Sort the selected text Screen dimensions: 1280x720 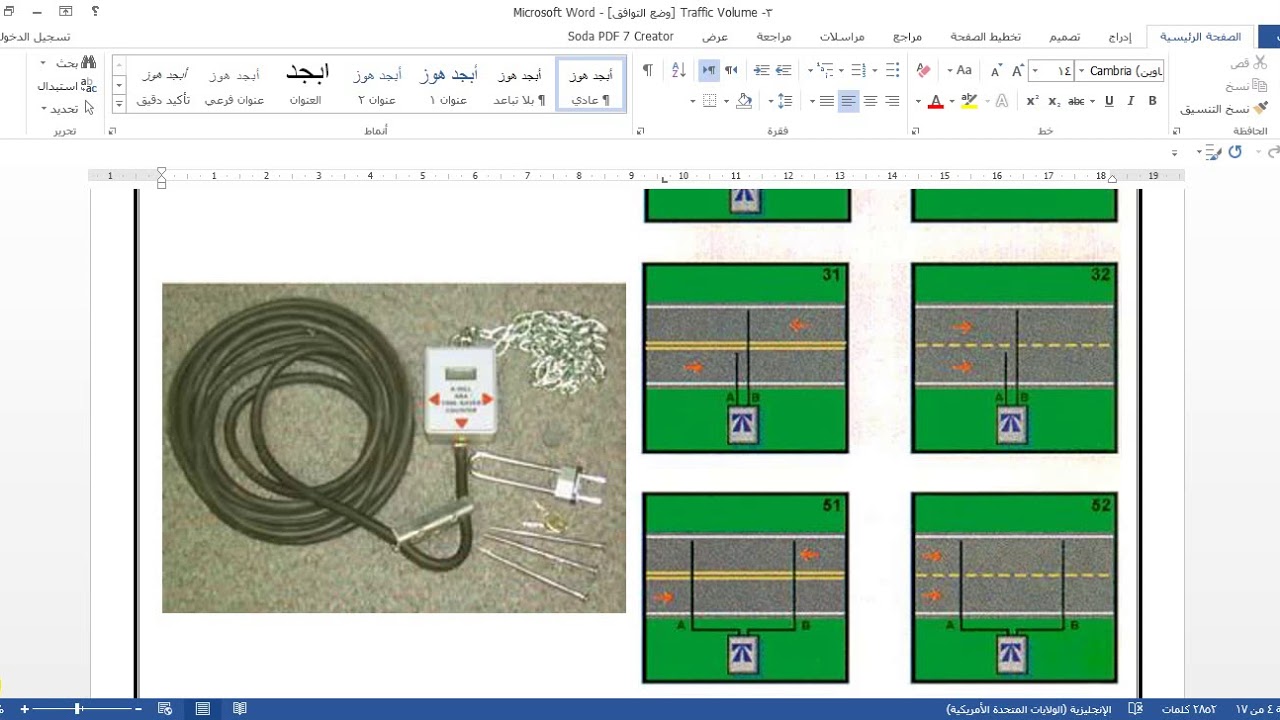click(679, 70)
